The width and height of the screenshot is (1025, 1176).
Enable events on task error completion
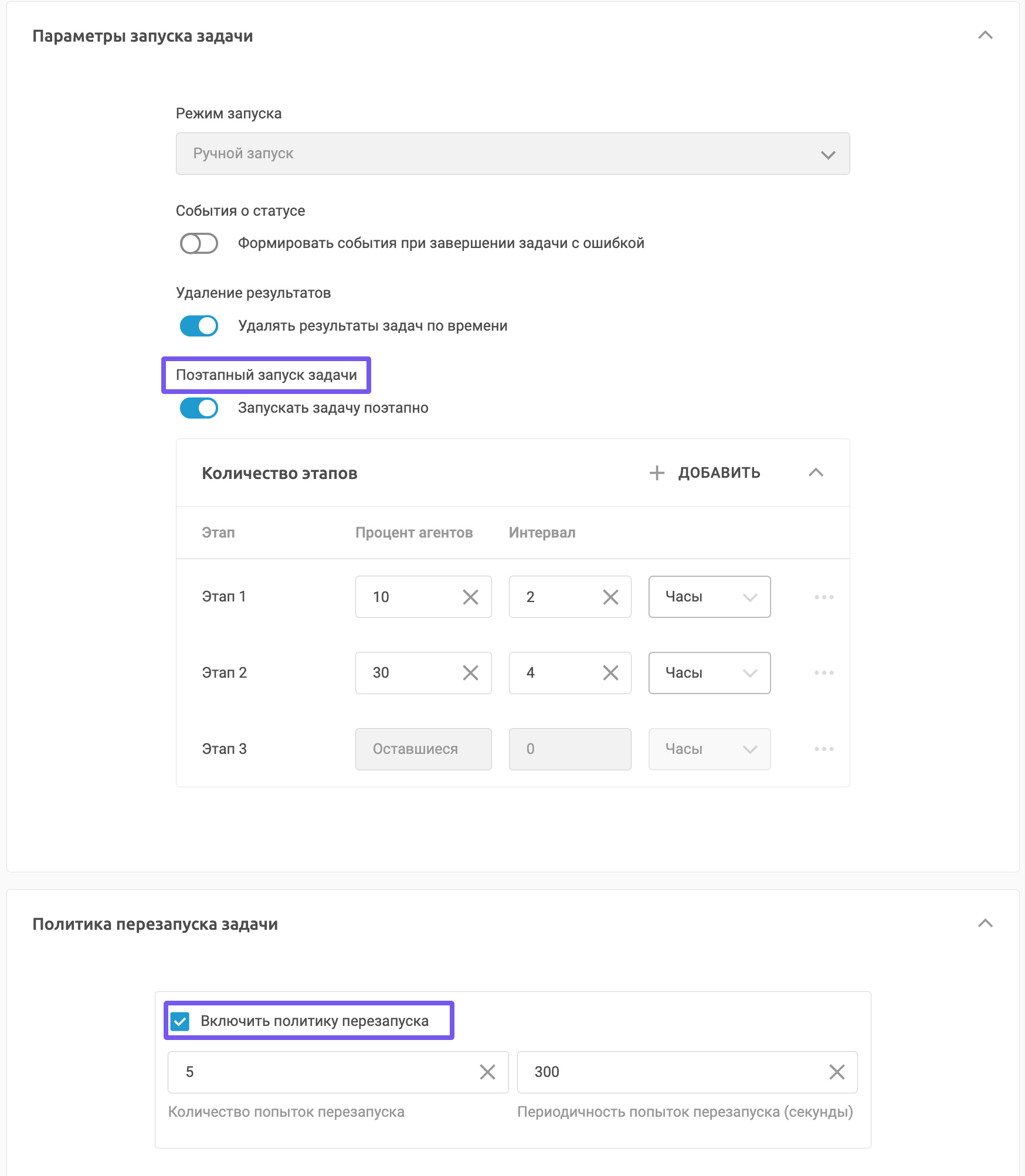click(199, 243)
